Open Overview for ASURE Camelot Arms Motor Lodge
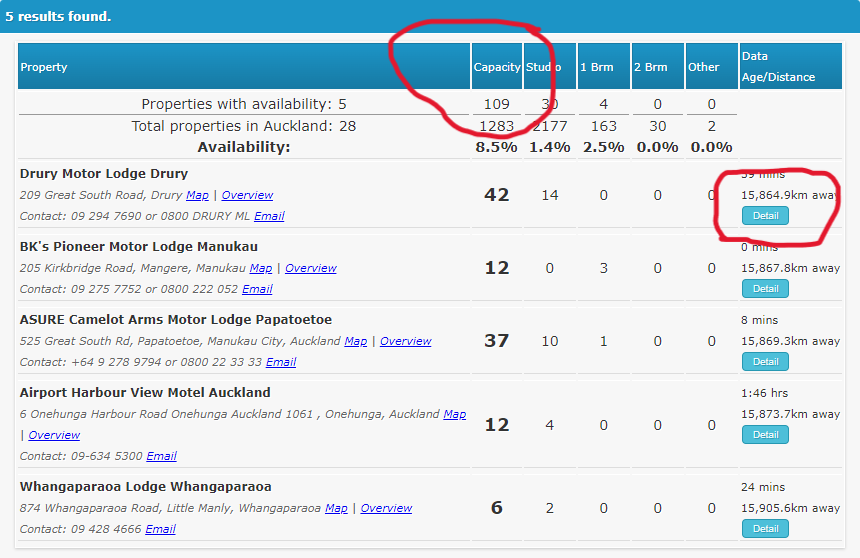860x558 pixels. point(406,341)
